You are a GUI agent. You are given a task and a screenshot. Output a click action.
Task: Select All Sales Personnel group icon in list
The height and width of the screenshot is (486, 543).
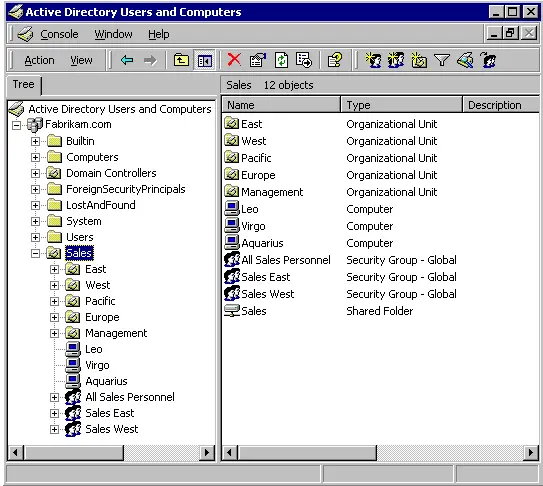point(232,259)
